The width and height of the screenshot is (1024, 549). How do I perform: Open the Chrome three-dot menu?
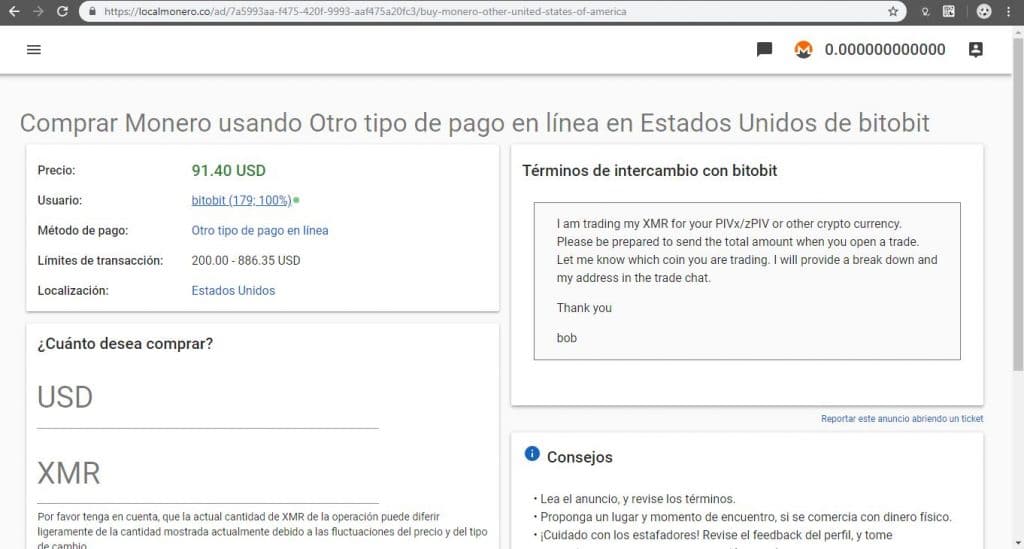click(x=1008, y=11)
